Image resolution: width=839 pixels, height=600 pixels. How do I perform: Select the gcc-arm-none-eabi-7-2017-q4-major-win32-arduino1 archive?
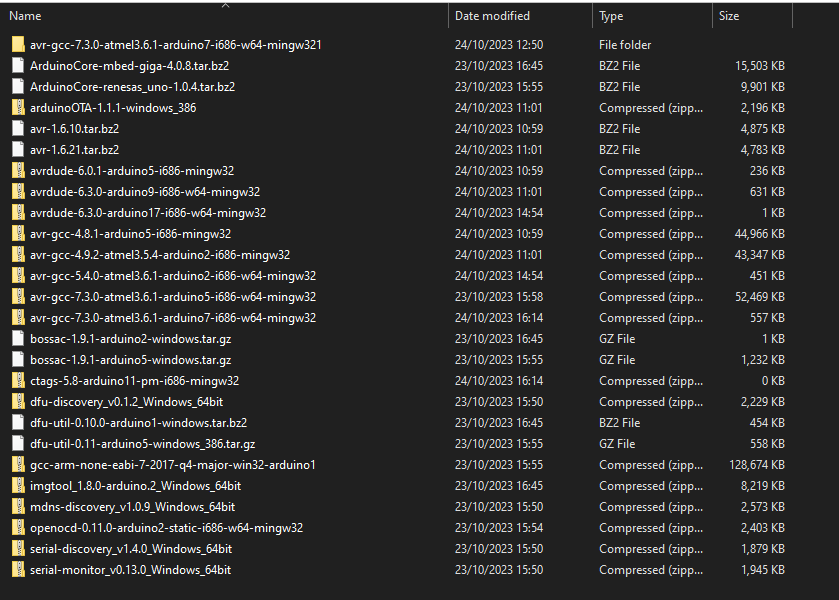(172, 465)
